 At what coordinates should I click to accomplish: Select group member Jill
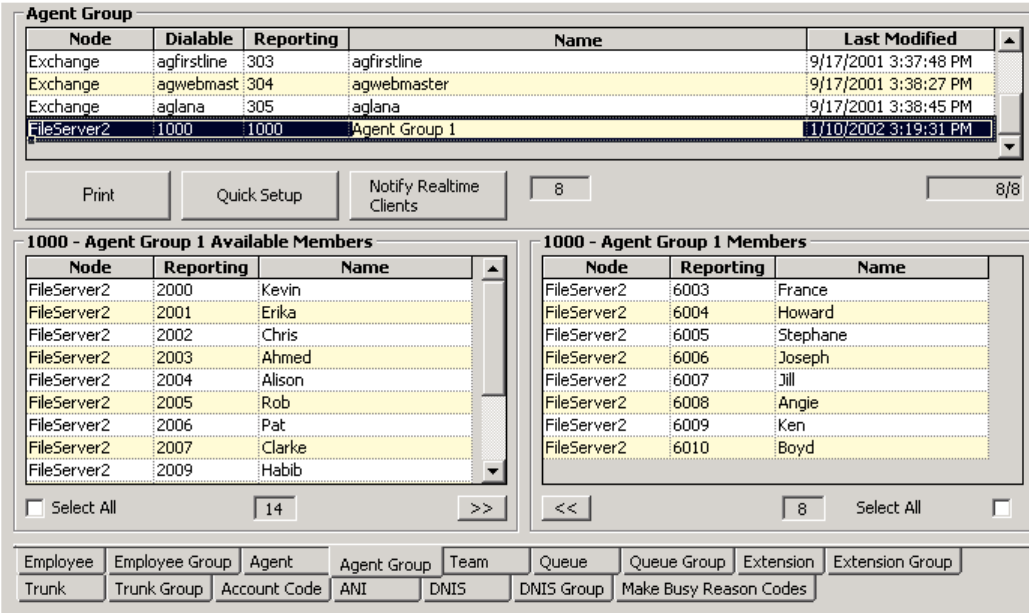[766, 380]
